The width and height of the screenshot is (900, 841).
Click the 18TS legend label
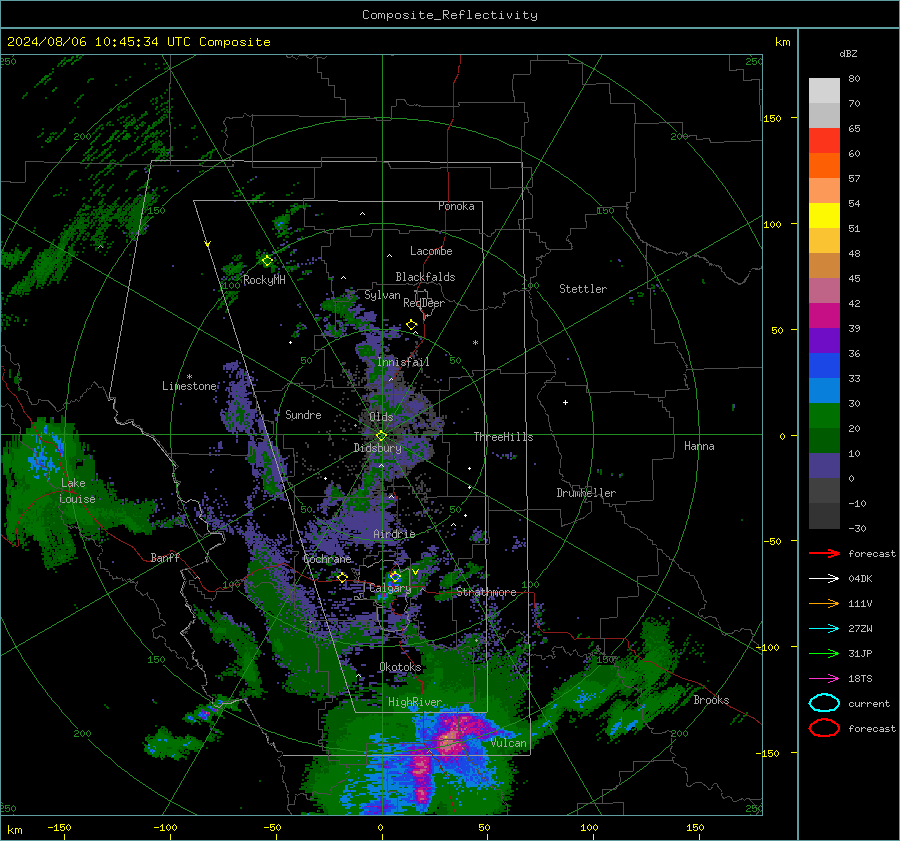click(860, 679)
